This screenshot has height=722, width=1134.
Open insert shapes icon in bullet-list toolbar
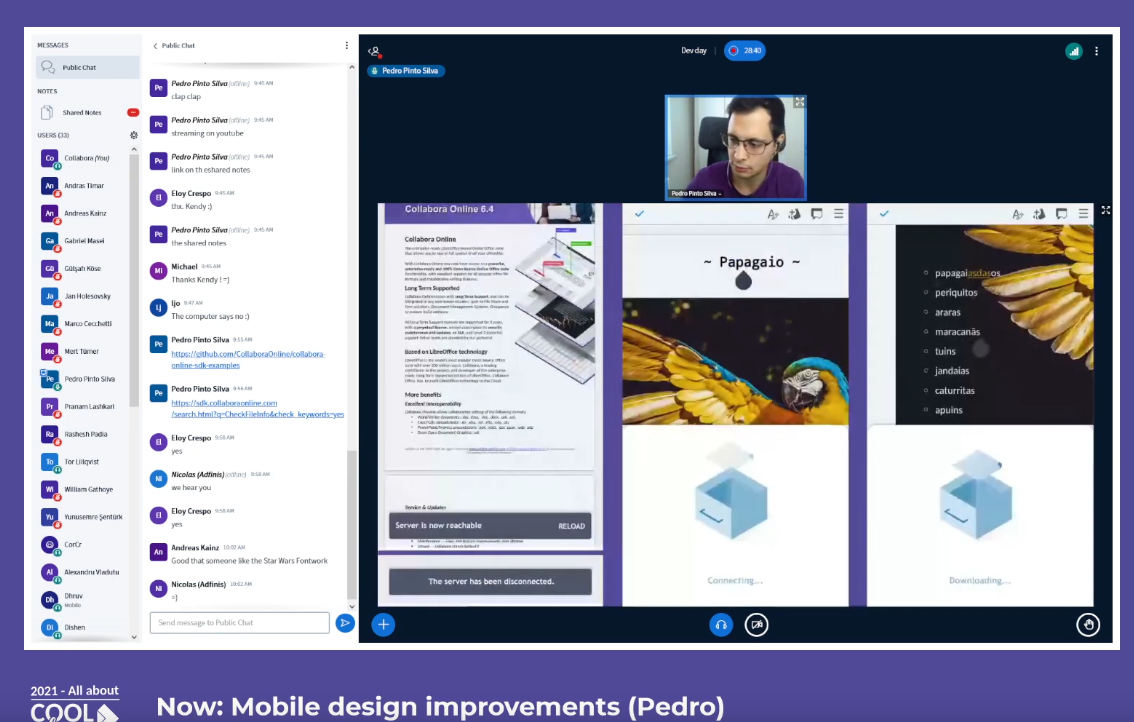[x=1039, y=214]
